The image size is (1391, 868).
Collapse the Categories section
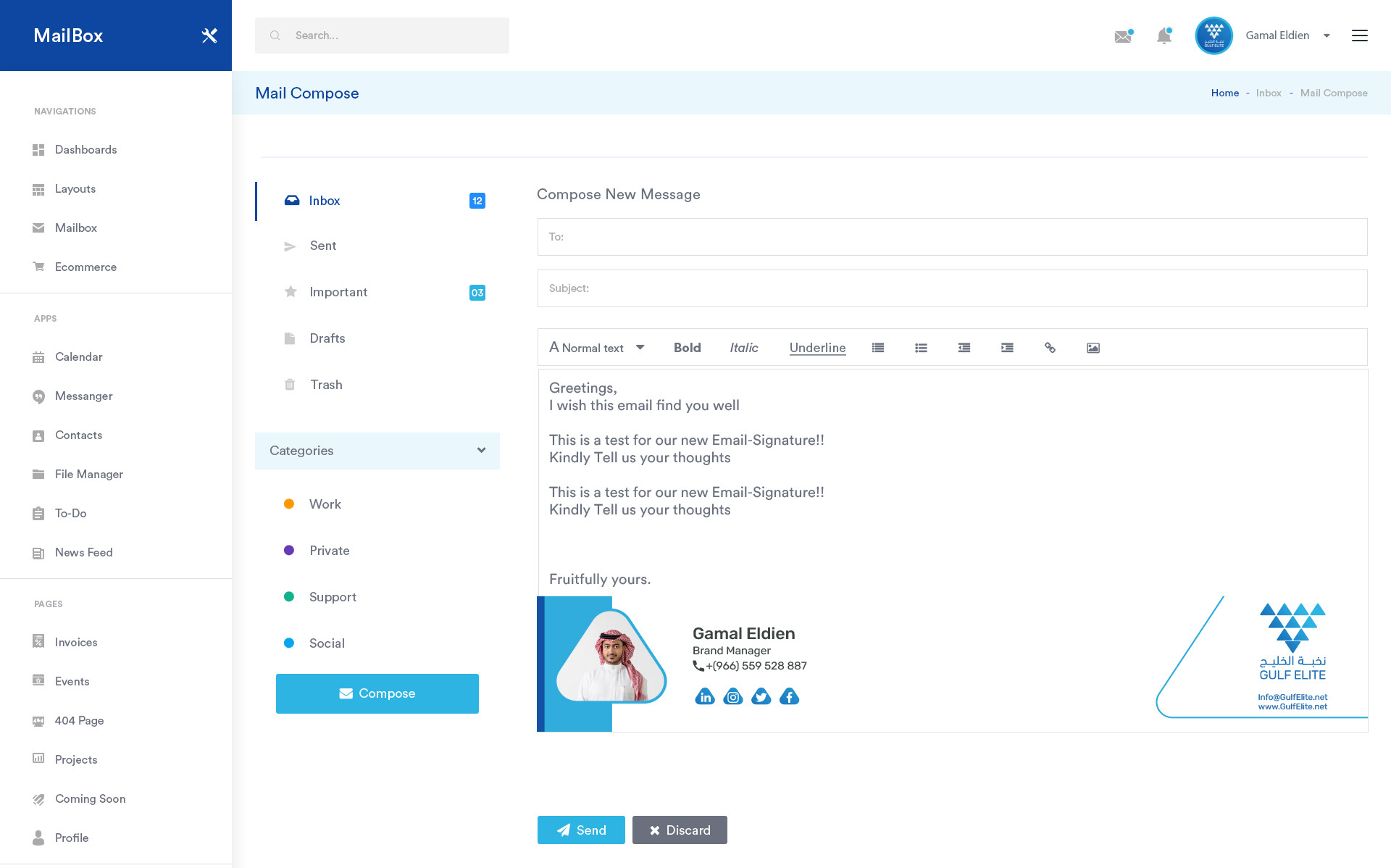click(x=481, y=450)
